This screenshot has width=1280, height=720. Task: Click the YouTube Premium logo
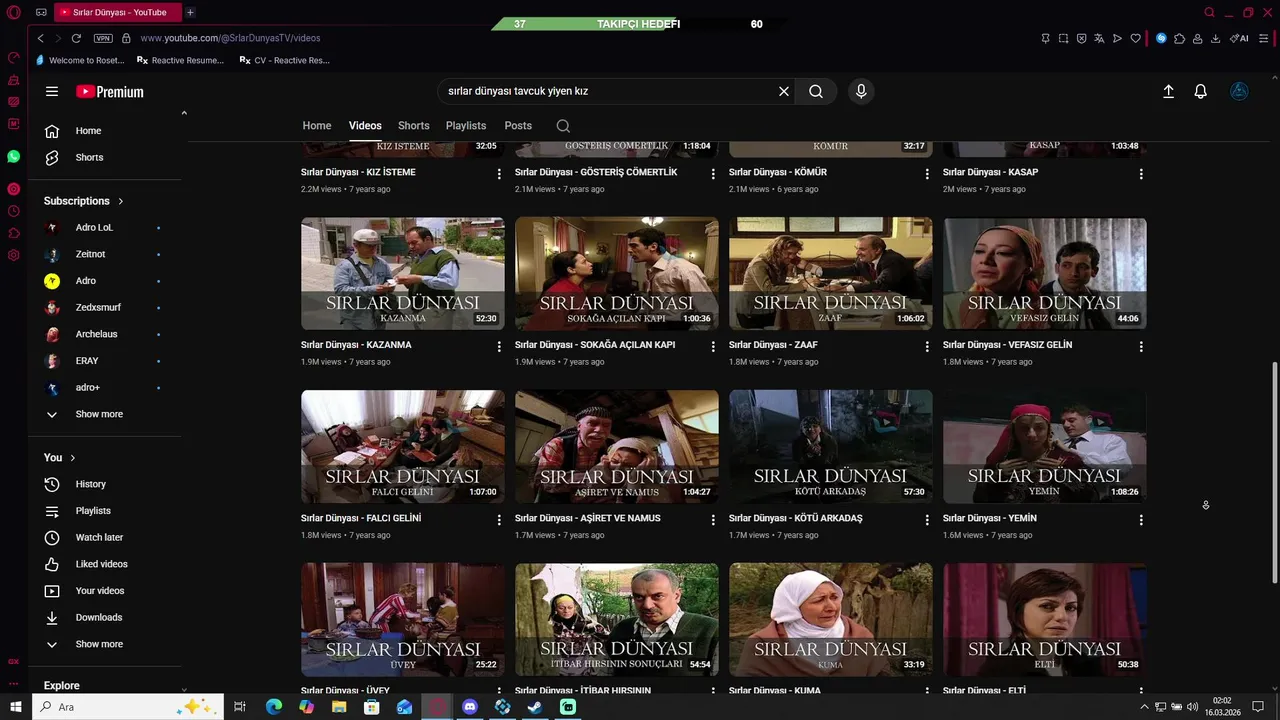coord(110,91)
